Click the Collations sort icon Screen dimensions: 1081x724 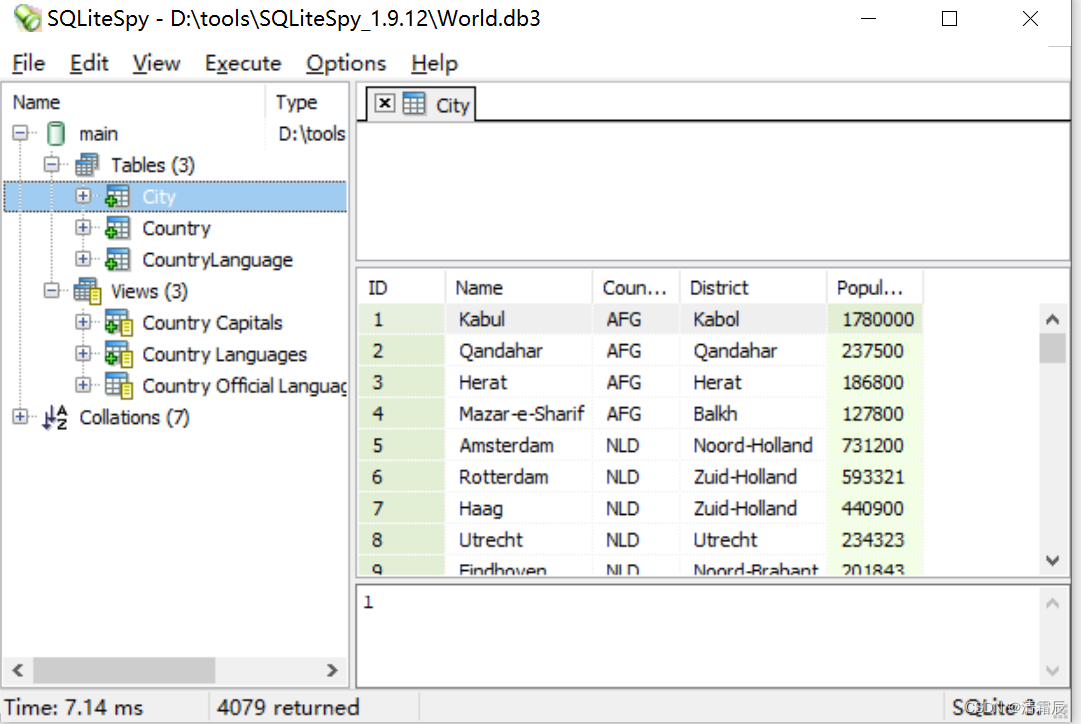click(x=54, y=417)
